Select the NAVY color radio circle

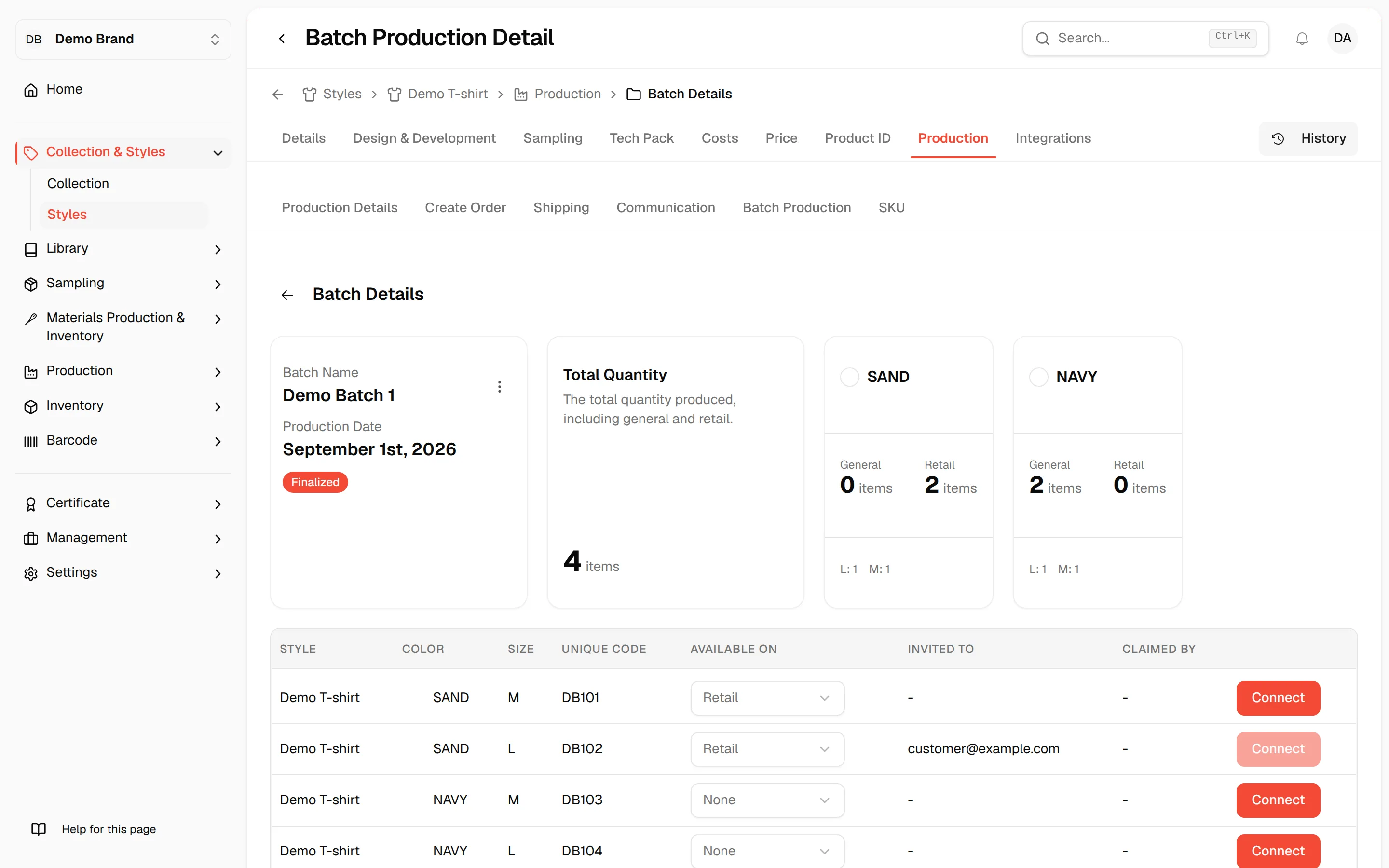tap(1038, 377)
